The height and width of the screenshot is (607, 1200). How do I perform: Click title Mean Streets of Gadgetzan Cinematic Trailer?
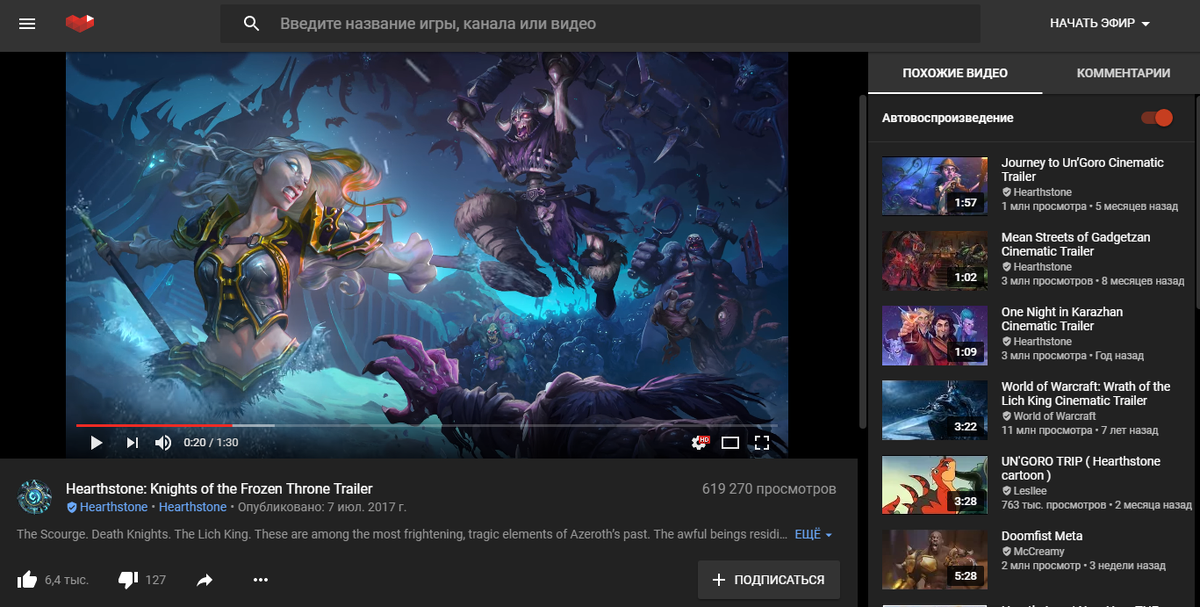pos(1076,244)
